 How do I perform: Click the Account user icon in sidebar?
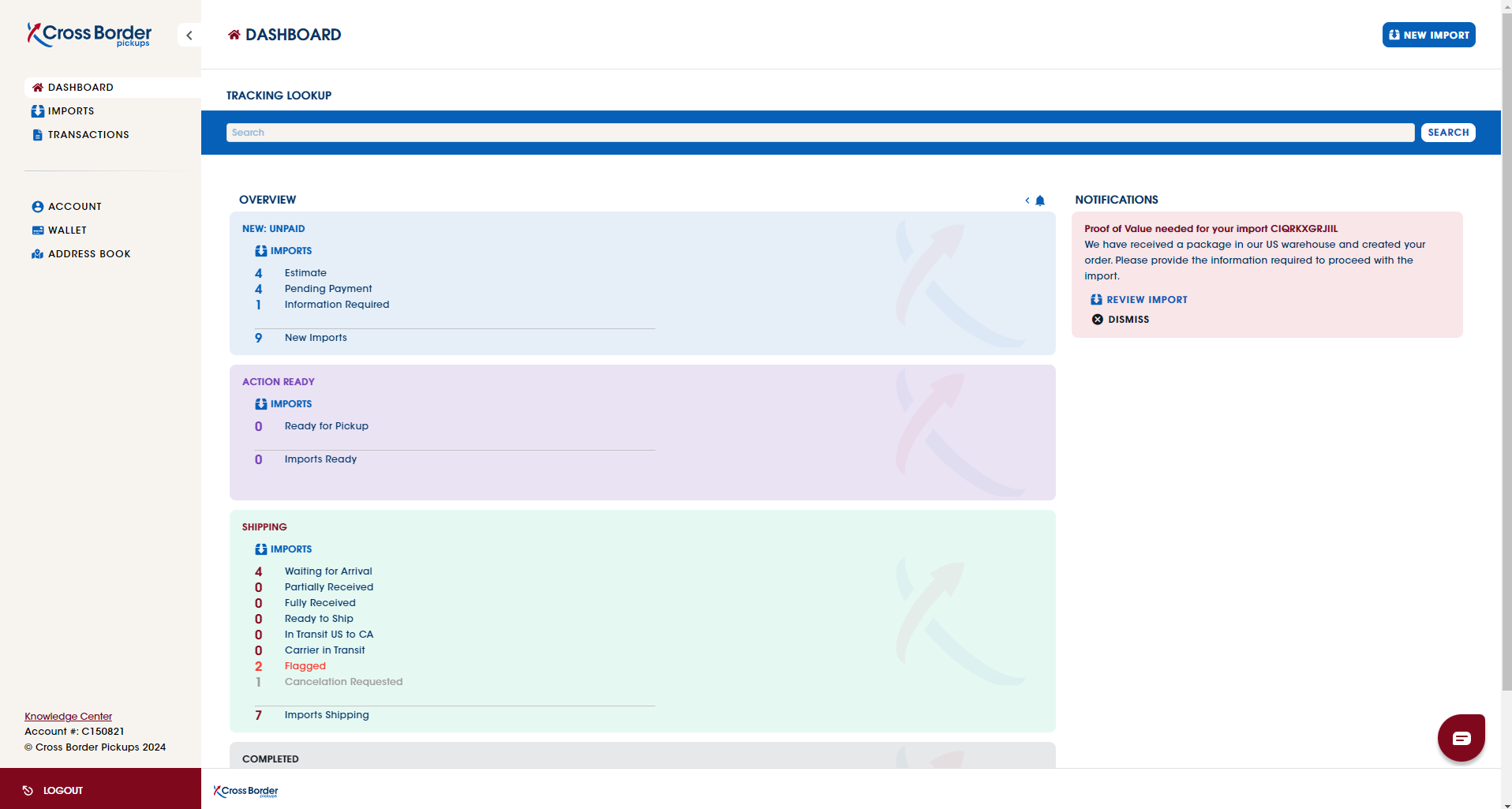pyautogui.click(x=38, y=207)
